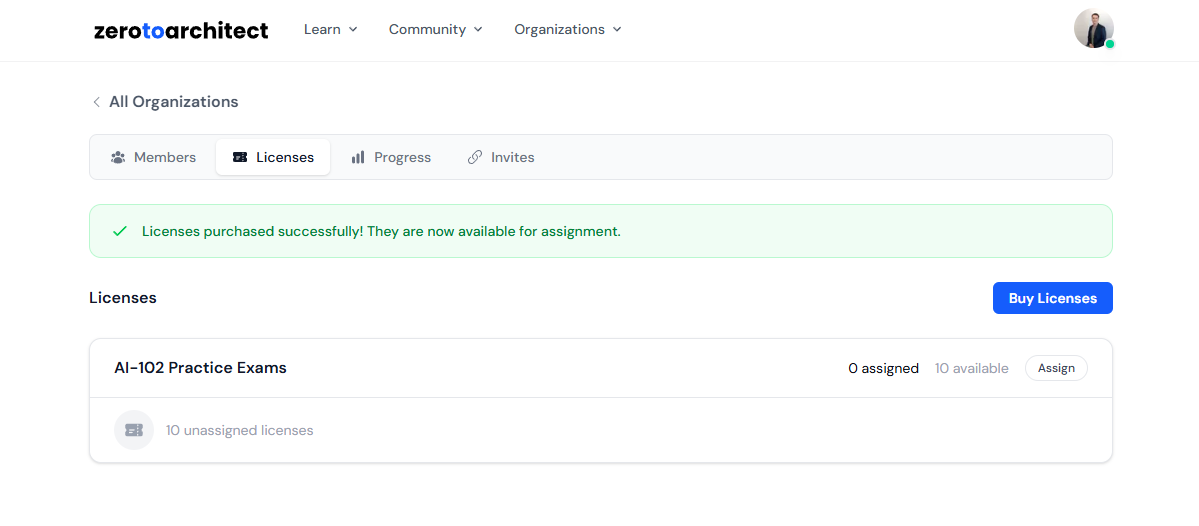Click the zerotoarchitect logo
This screenshot has width=1199, height=526.
click(x=181, y=30)
